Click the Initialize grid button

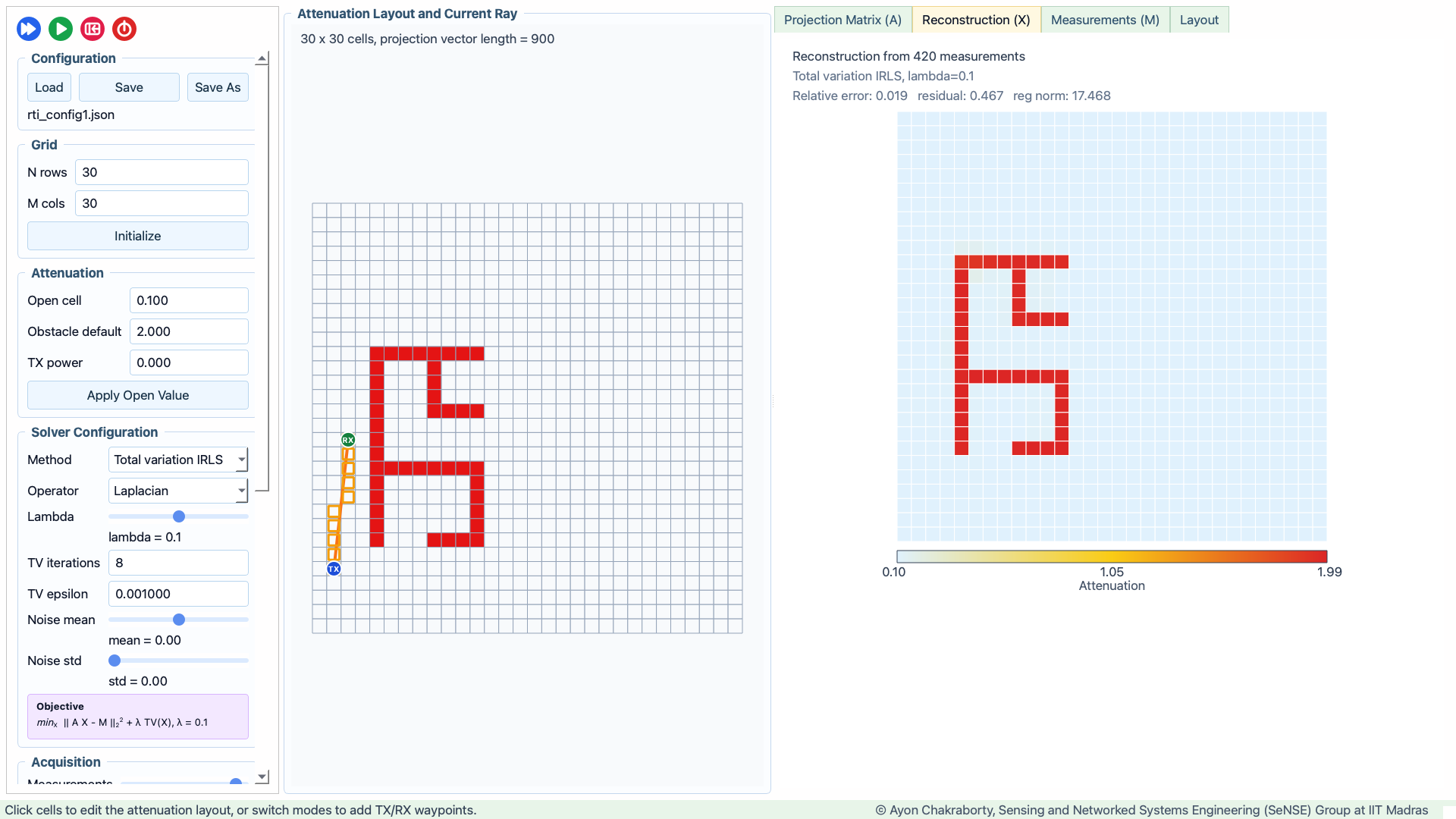pos(138,236)
